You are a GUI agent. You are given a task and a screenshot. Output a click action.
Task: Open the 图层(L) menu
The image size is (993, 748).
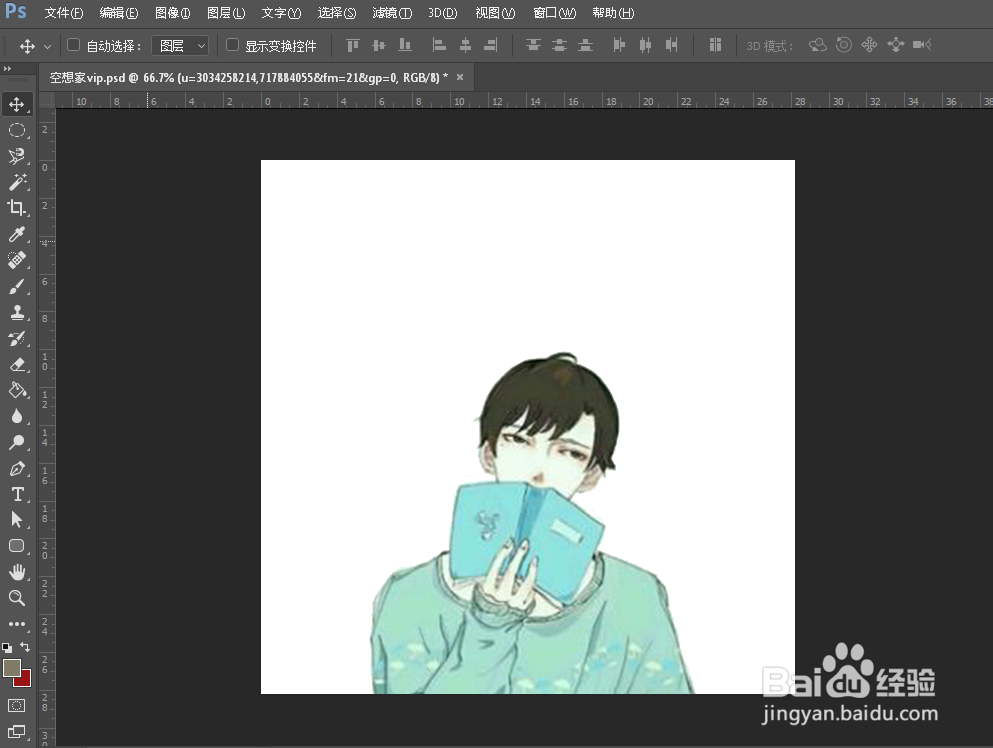tap(226, 13)
